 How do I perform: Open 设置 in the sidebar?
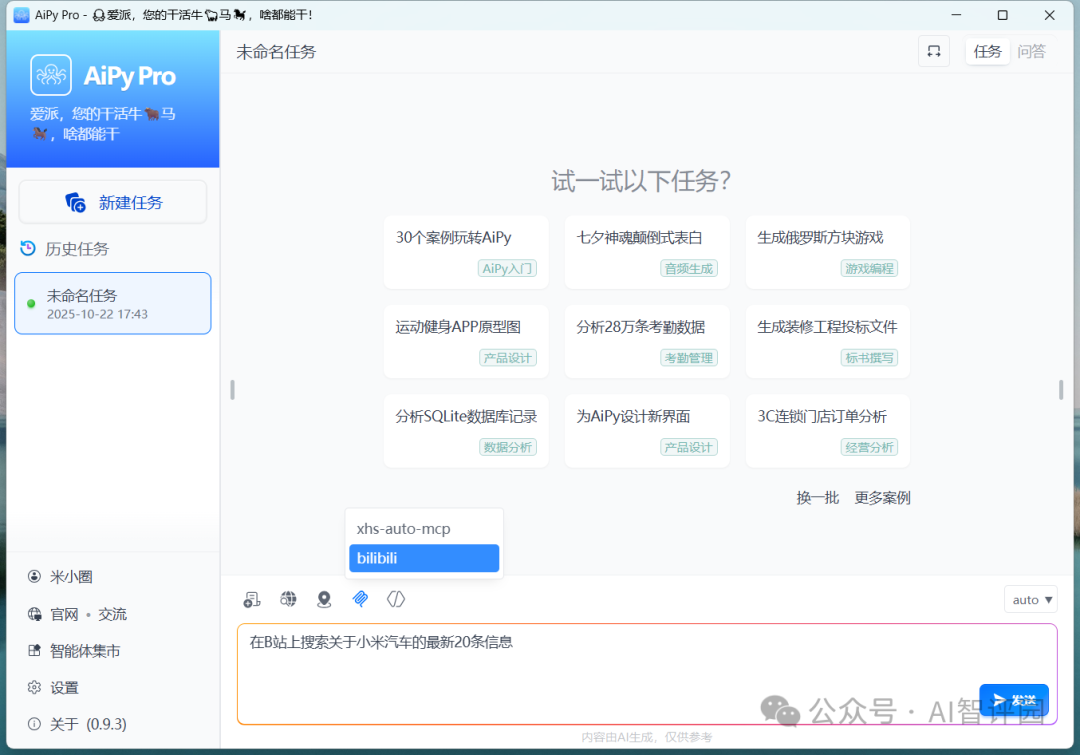pos(65,687)
